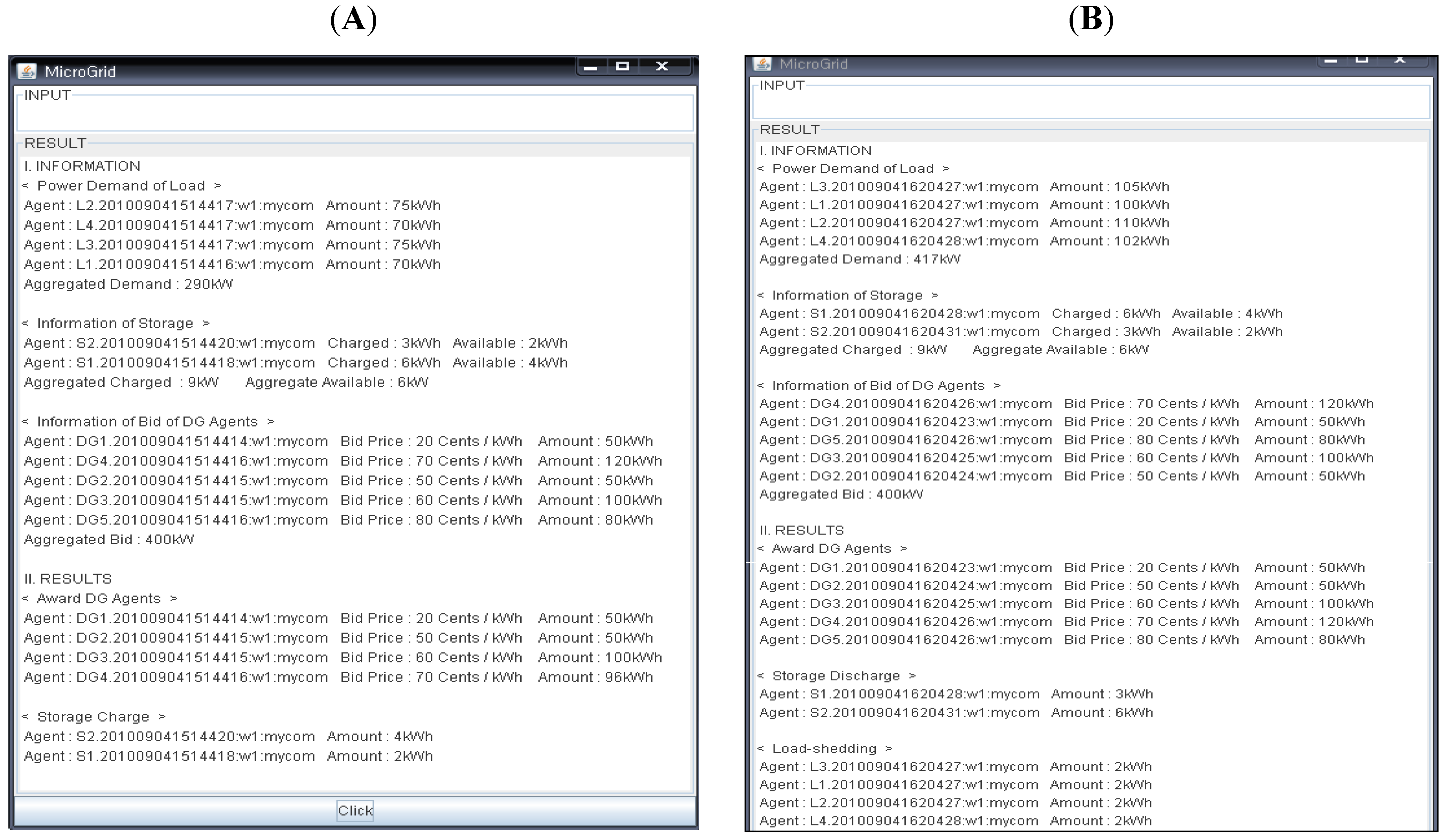This screenshot has height=840, width=1449.
Task: Click the 'Storage Charge' section heading
Action: click(x=93, y=717)
